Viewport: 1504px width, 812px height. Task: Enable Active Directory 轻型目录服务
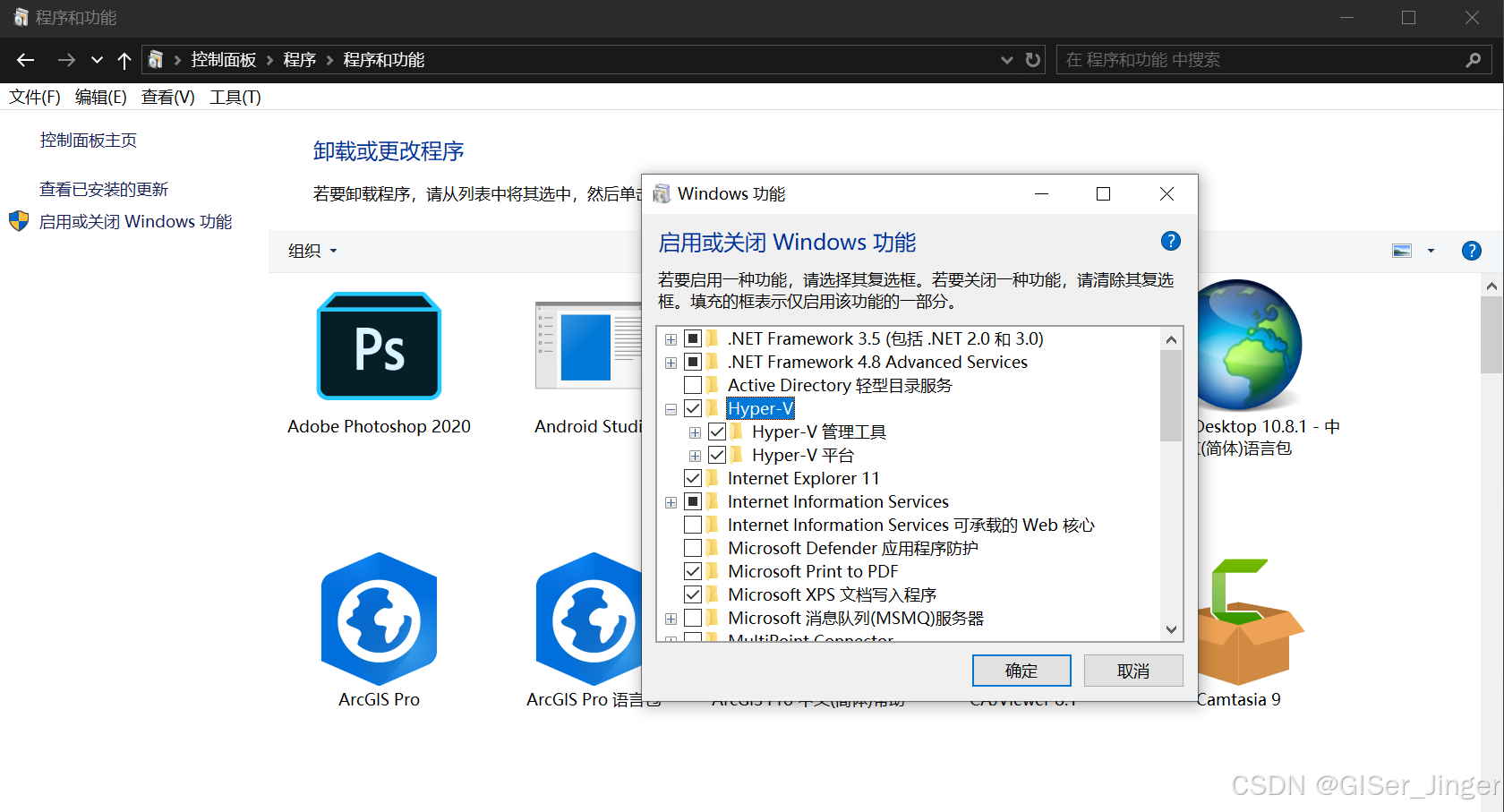pyautogui.click(x=692, y=385)
